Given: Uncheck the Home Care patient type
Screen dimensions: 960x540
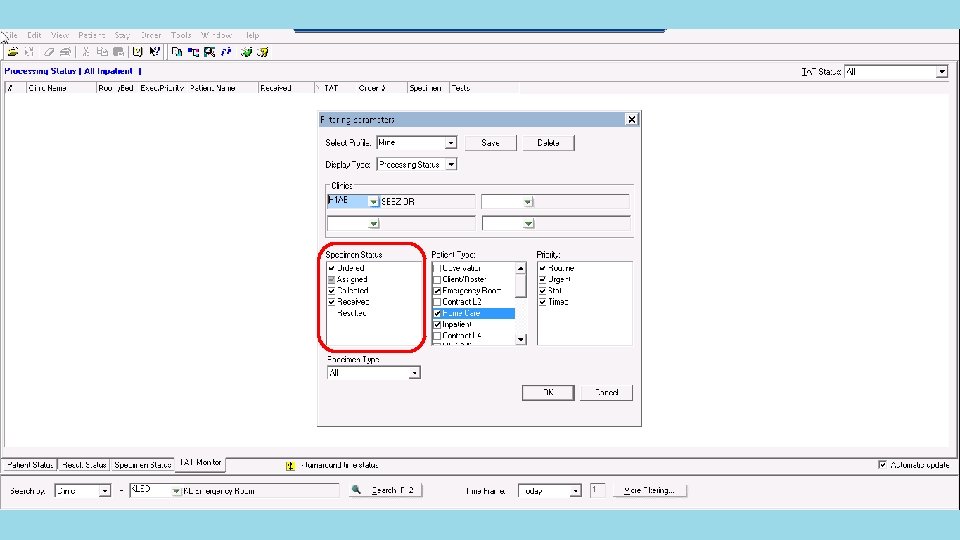Looking at the screenshot, I should coord(437,313).
